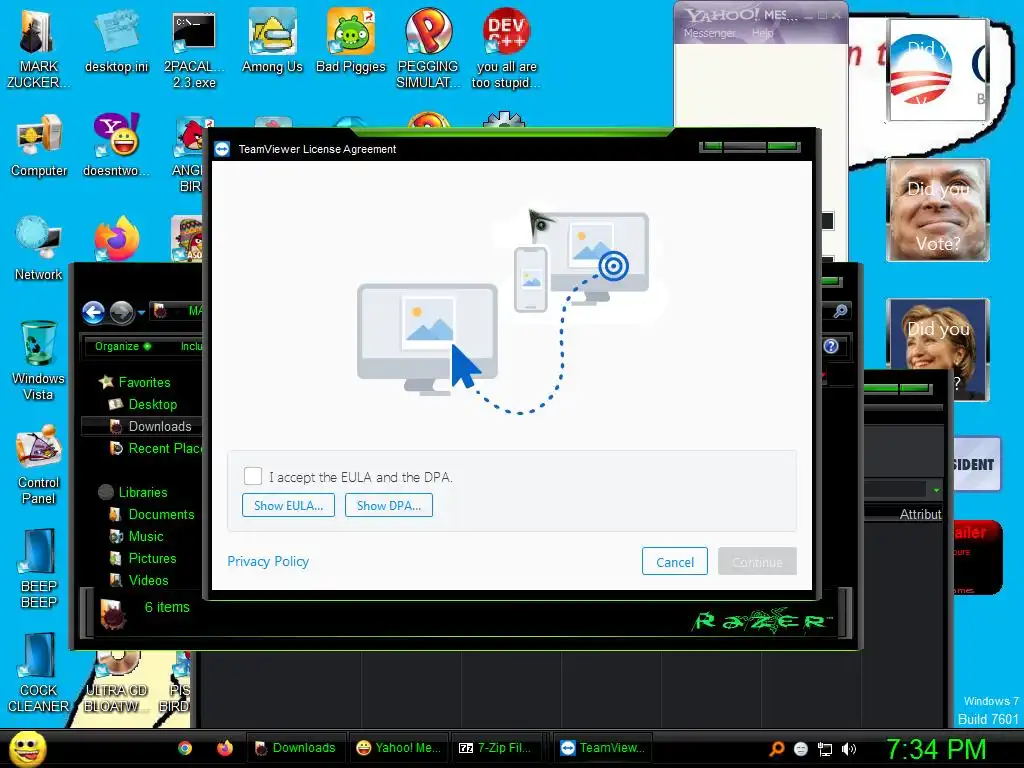Image resolution: width=1024 pixels, height=768 pixels.
Task: Open Documents library in sidebar
Action: click(x=161, y=514)
